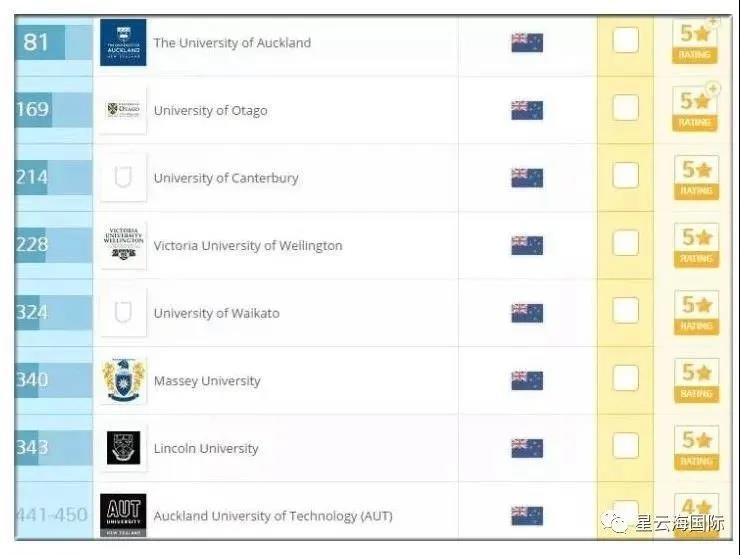Viewport: 740px width, 555px height.
Task: Click the Massey University coat of arms
Action: (123, 381)
